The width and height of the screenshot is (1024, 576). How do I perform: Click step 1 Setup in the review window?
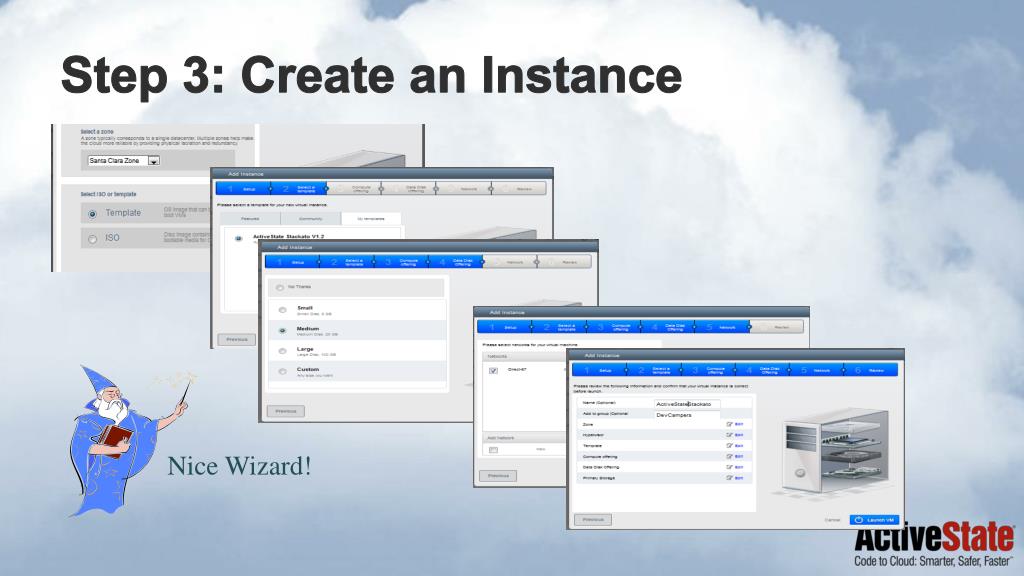[600, 370]
